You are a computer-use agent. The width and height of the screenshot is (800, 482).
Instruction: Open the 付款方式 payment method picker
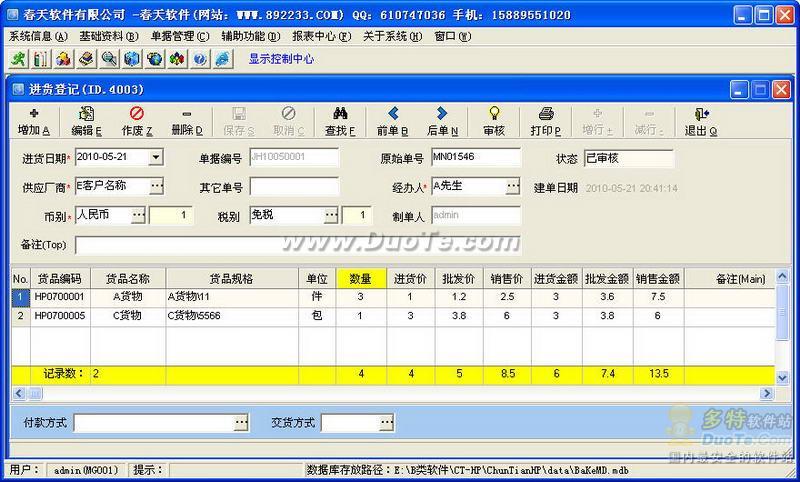pos(241,423)
